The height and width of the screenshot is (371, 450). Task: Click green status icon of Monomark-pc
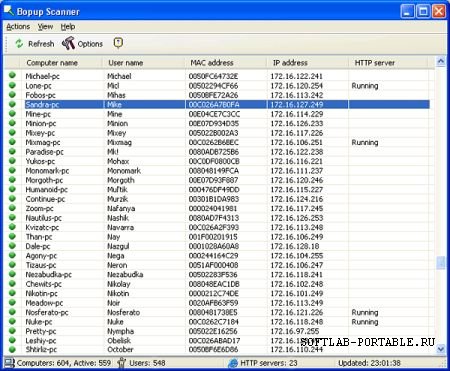(12, 170)
